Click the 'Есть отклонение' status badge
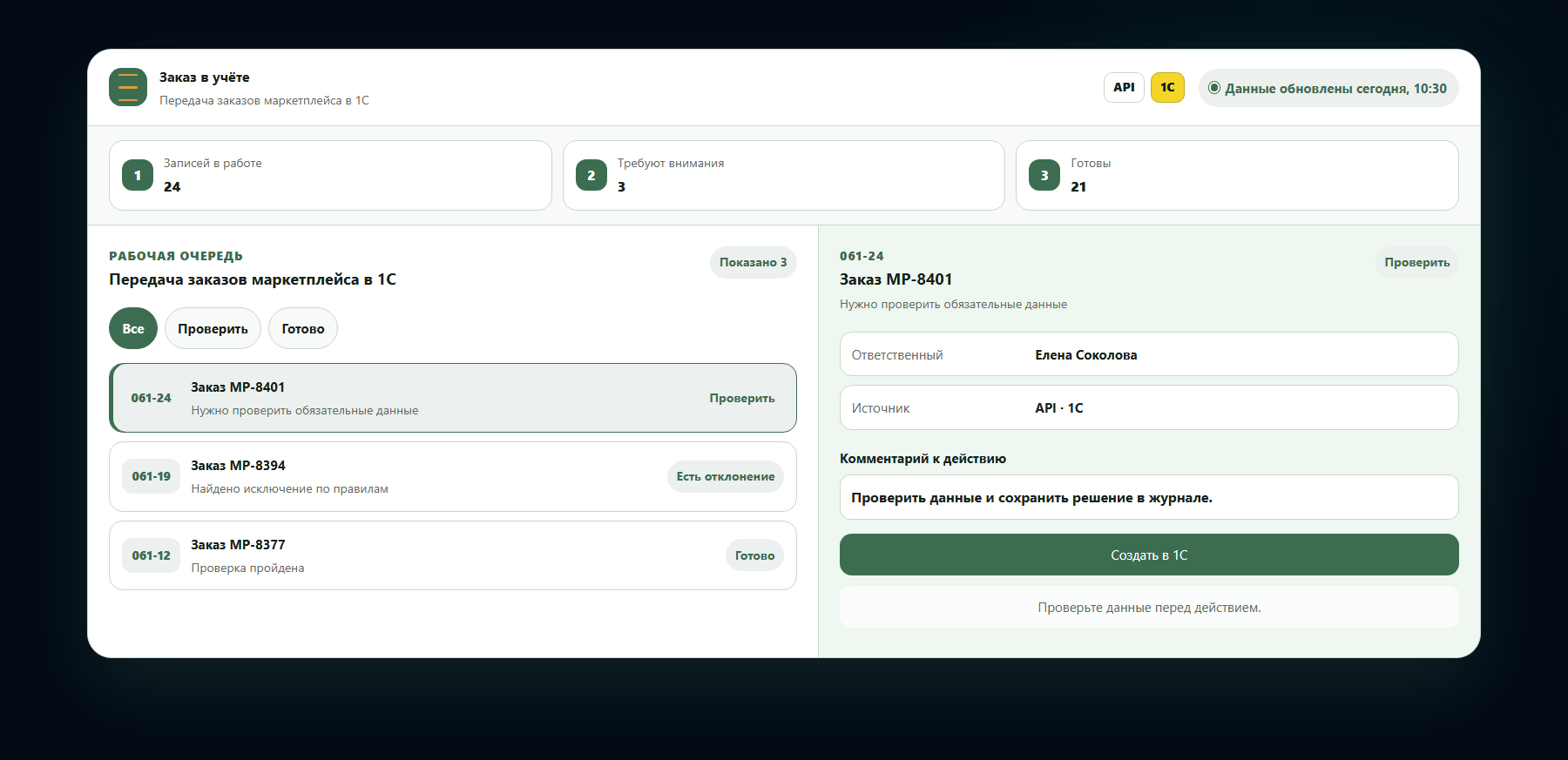Image resolution: width=1568 pixels, height=760 pixels. pyautogui.click(x=726, y=476)
